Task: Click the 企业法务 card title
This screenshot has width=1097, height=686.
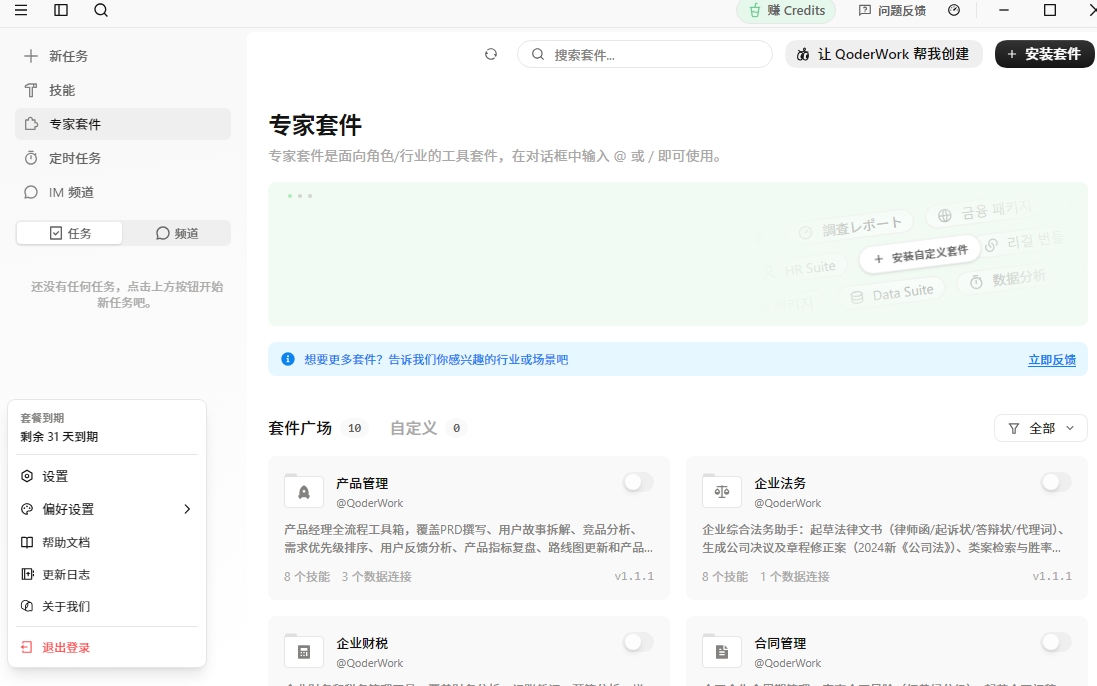Action: (780, 483)
